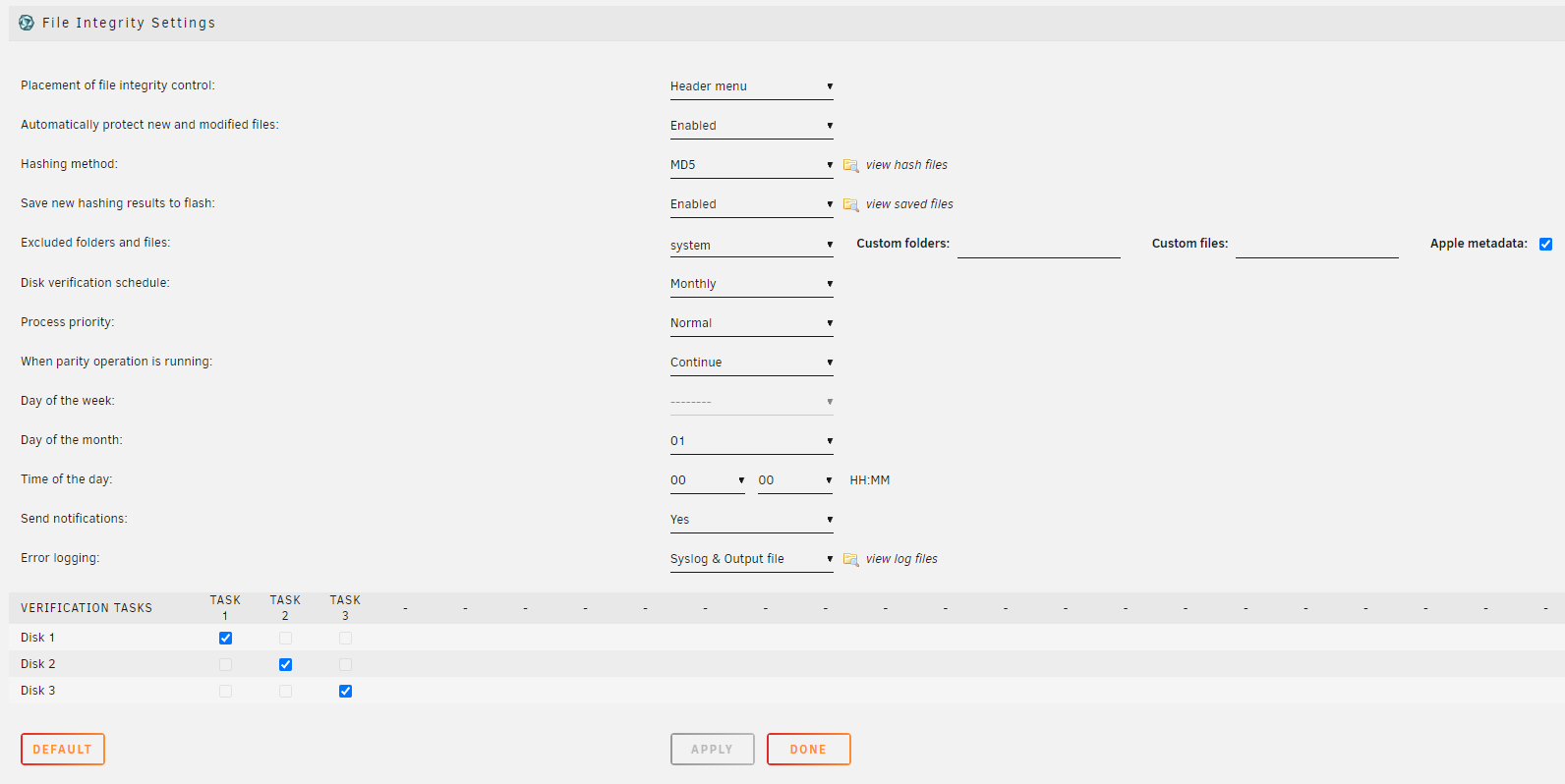Open the Disk verification schedule dropdown
This screenshot has width=1565, height=784.
point(751,284)
